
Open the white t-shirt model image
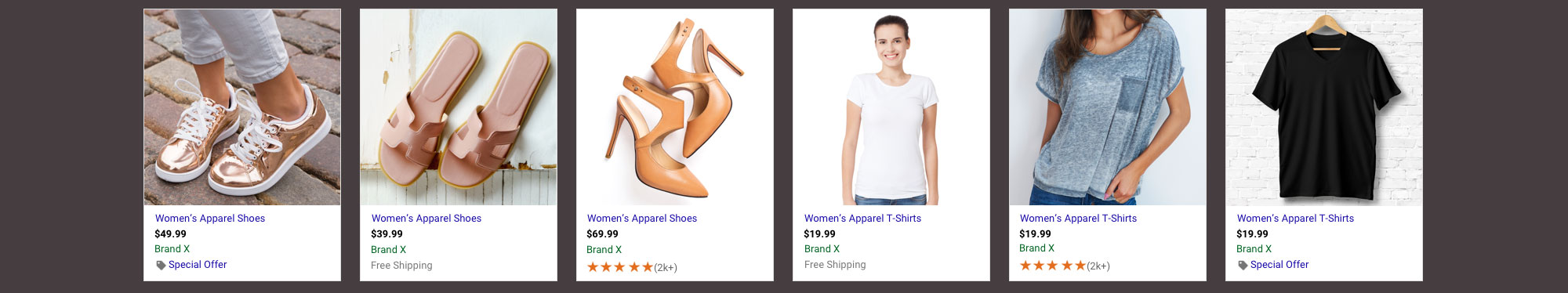pos(891,107)
